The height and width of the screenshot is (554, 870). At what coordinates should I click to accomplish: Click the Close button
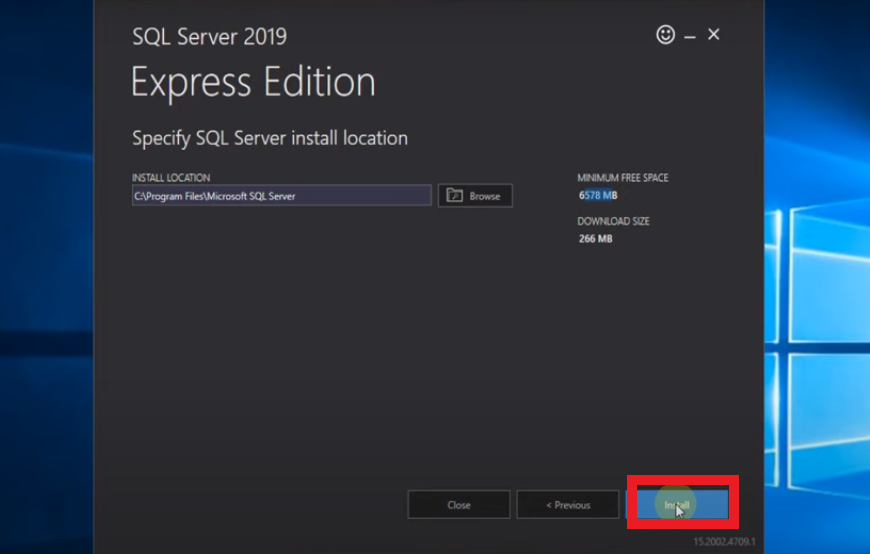(x=458, y=505)
